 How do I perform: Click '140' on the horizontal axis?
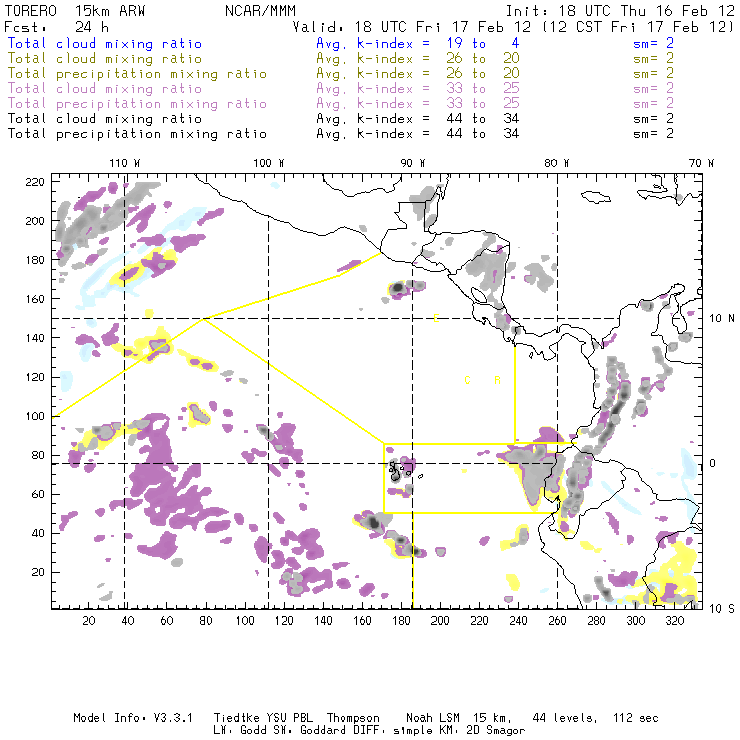pyautogui.click(x=323, y=621)
